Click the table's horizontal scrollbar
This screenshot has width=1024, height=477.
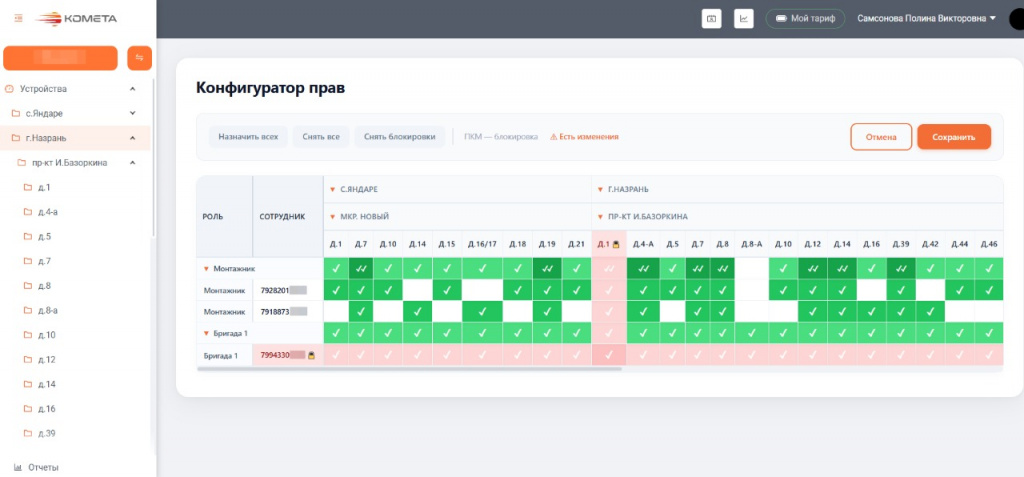click(x=409, y=369)
